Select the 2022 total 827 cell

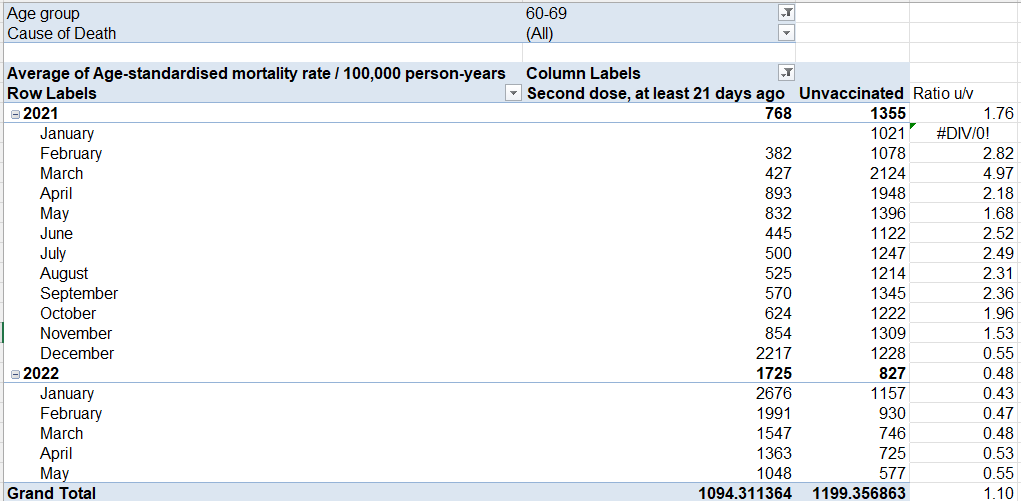852,373
